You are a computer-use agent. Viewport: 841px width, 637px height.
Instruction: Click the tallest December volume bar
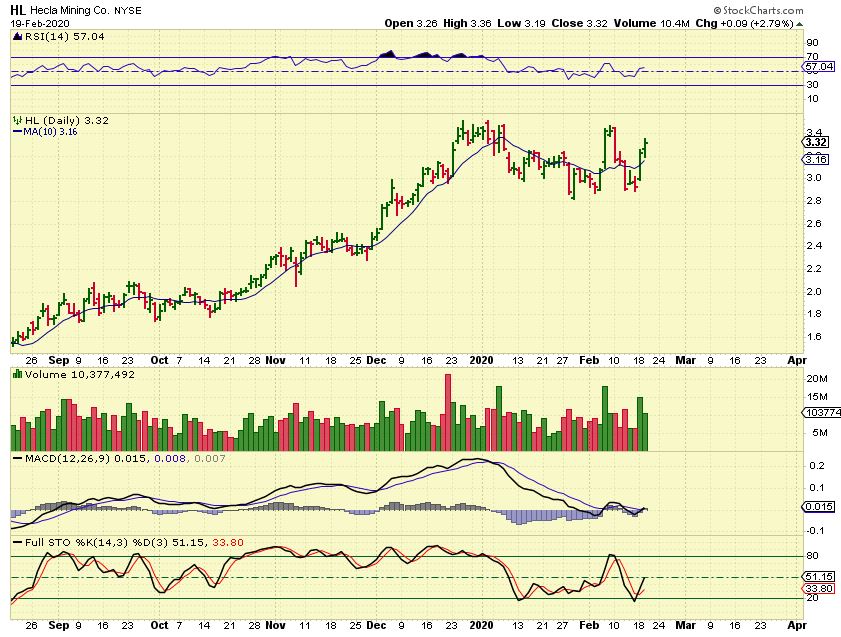tap(448, 412)
